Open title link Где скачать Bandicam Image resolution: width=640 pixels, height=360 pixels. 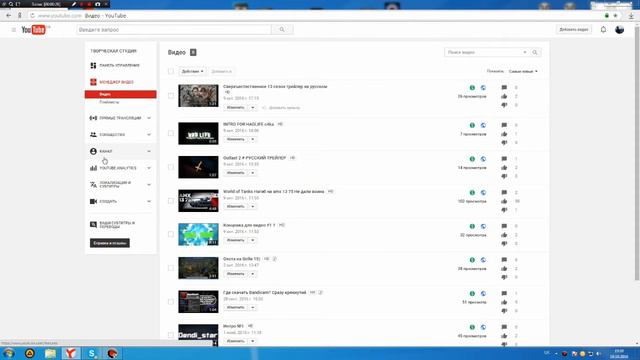coord(264,293)
